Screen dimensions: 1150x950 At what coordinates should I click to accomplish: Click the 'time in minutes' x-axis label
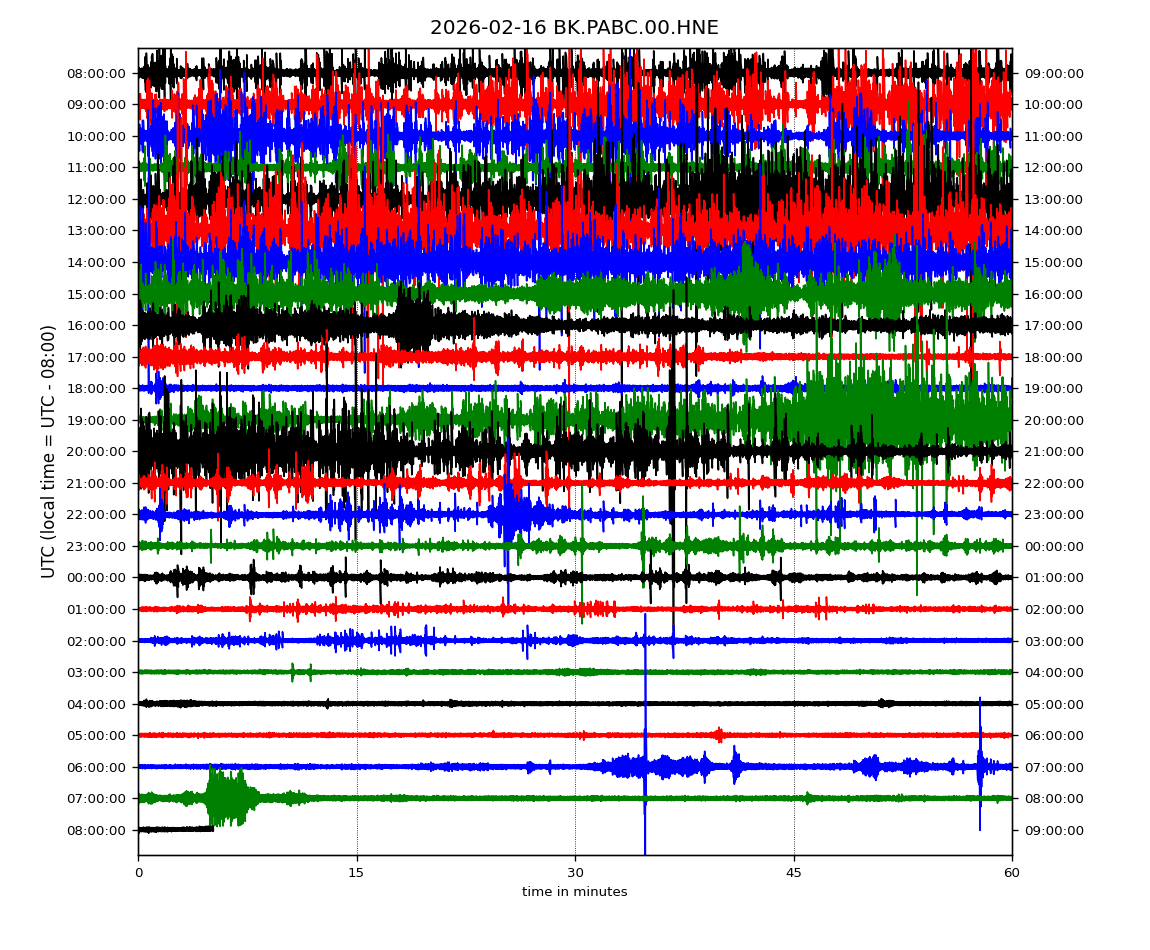[x=574, y=892]
